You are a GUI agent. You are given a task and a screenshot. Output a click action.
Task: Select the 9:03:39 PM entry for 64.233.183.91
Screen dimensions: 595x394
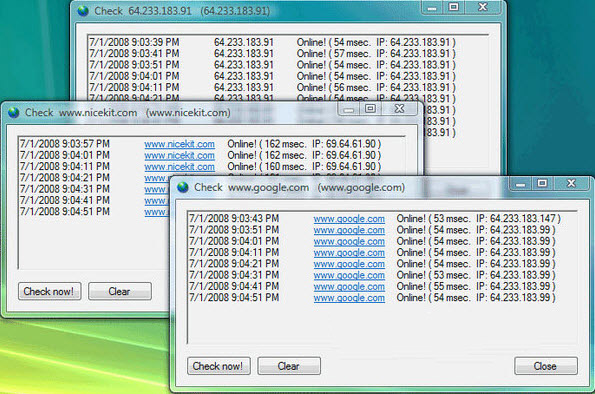(x=272, y=42)
